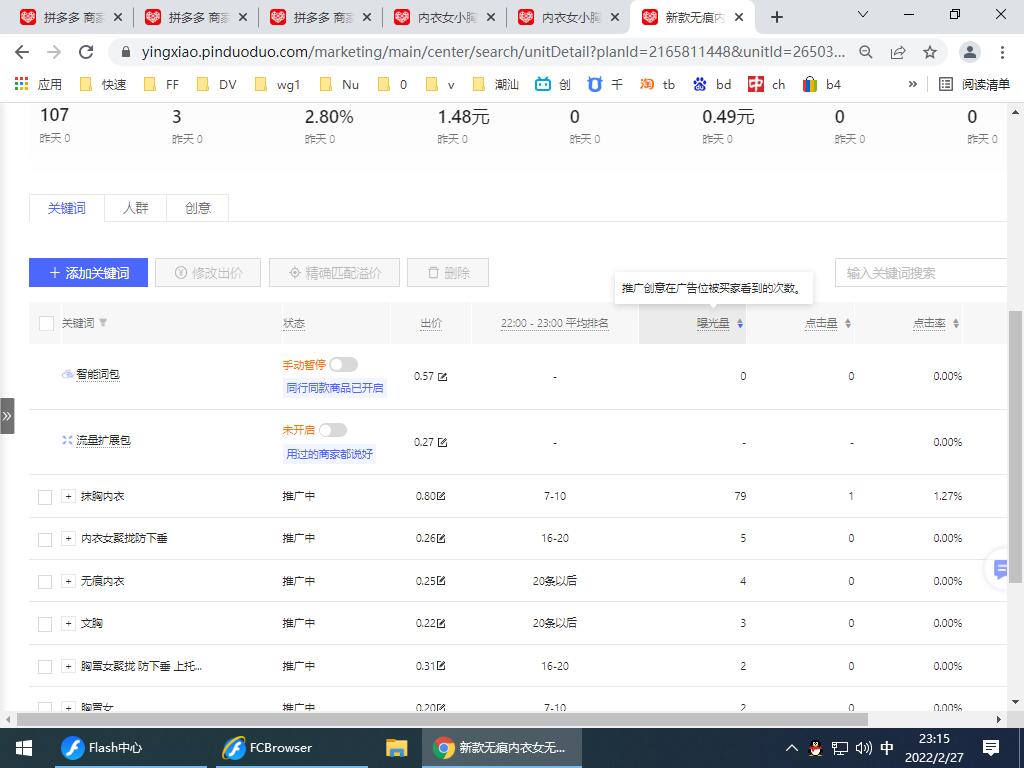Image resolution: width=1024 pixels, height=768 pixels.
Task: Open Chrome profile avatar
Action: [x=970, y=52]
